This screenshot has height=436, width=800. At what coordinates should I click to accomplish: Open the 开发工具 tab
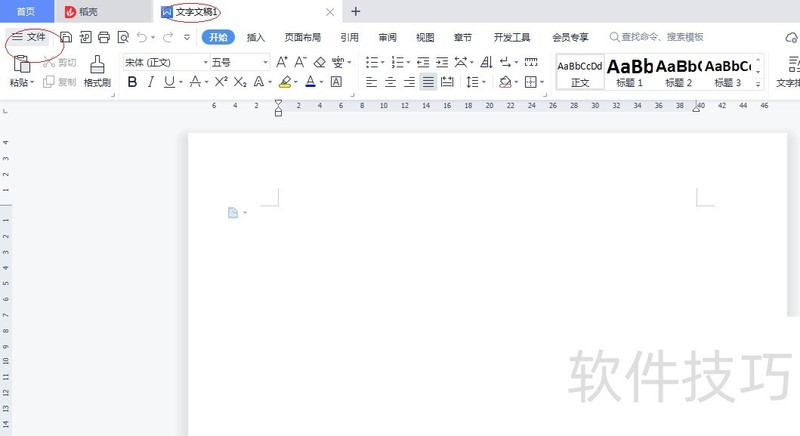pyautogui.click(x=512, y=37)
